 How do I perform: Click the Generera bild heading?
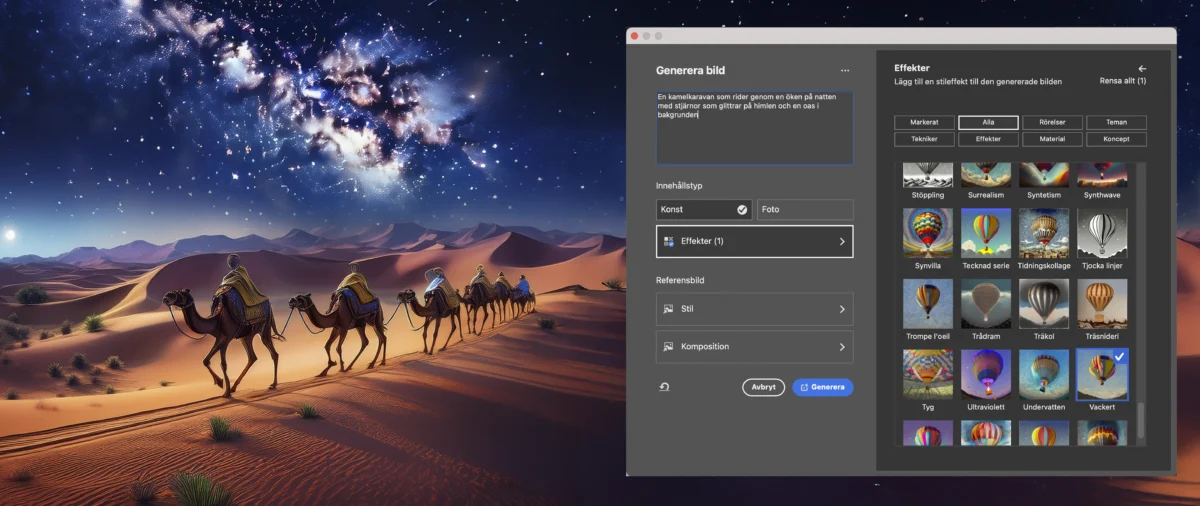pyautogui.click(x=690, y=71)
